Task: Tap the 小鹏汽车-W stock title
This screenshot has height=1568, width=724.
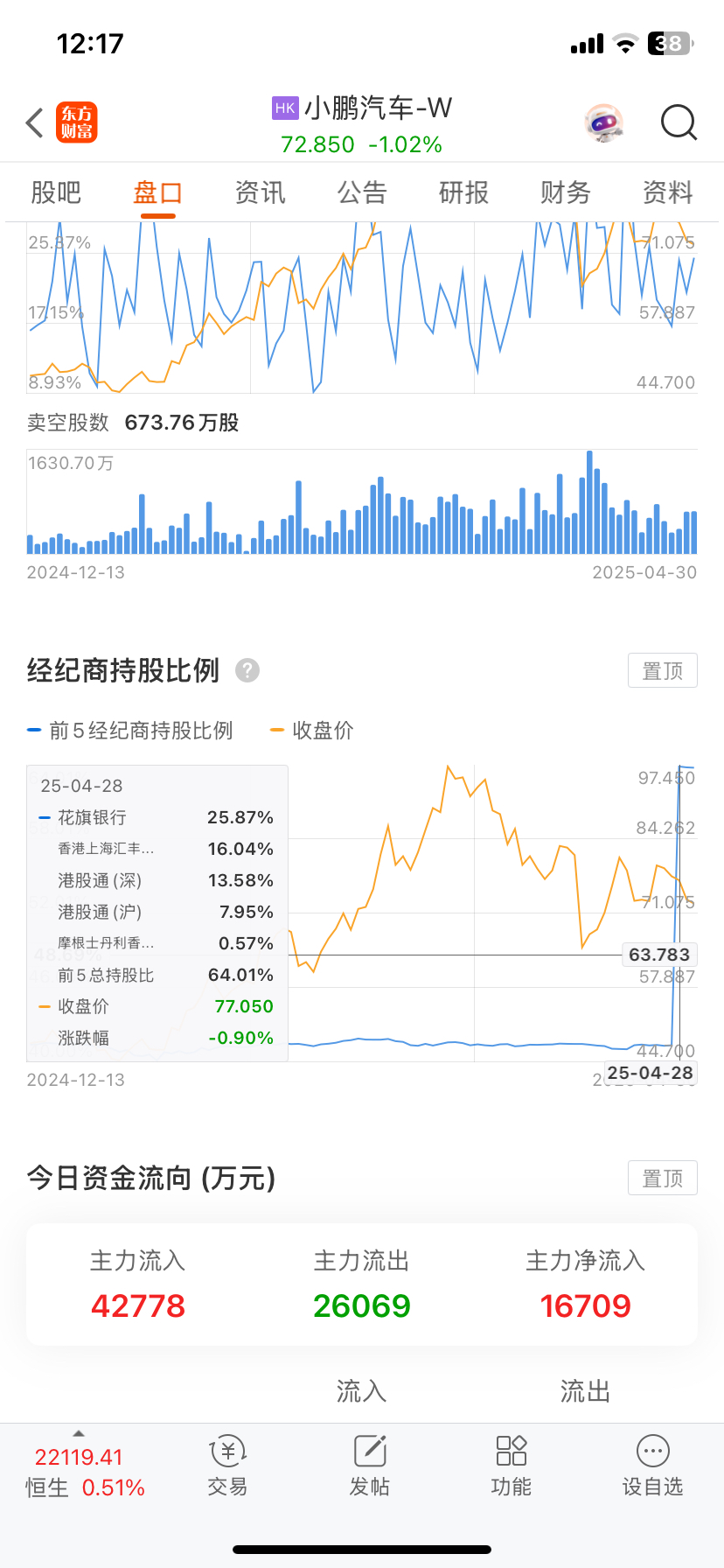Action: [378, 108]
